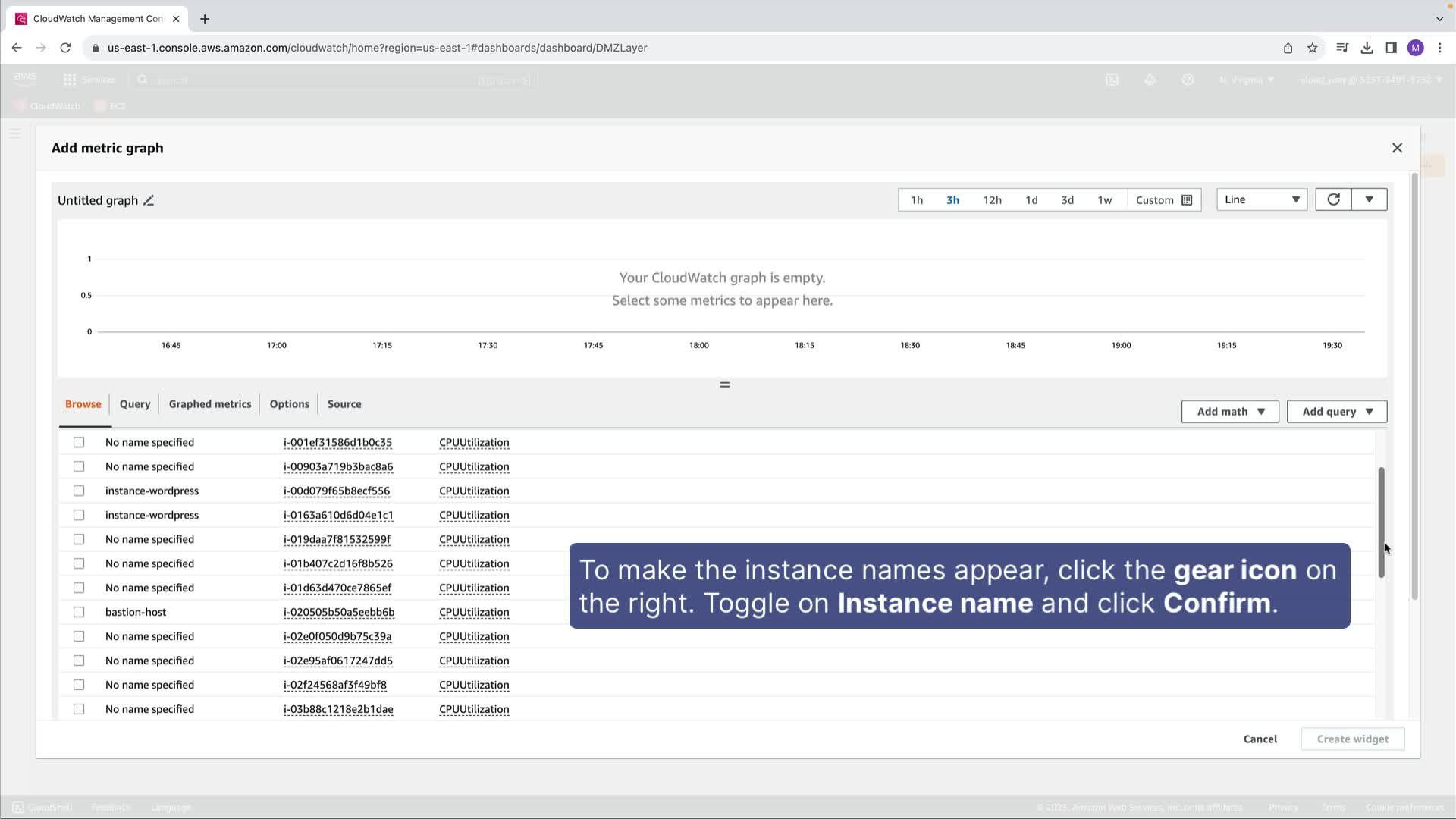Open the Source tab
The width and height of the screenshot is (1456, 819).
344,404
